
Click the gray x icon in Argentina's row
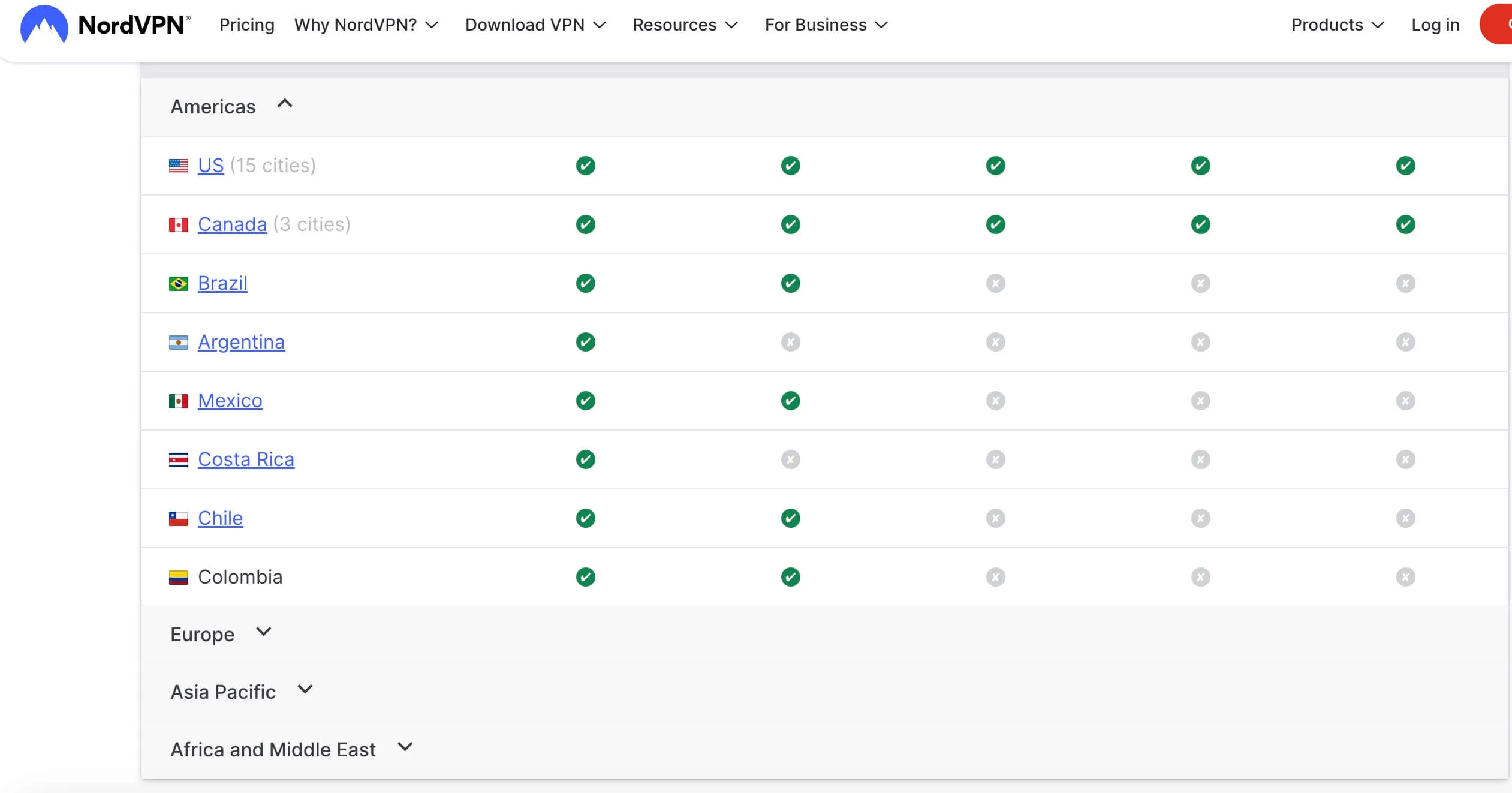[x=790, y=341]
